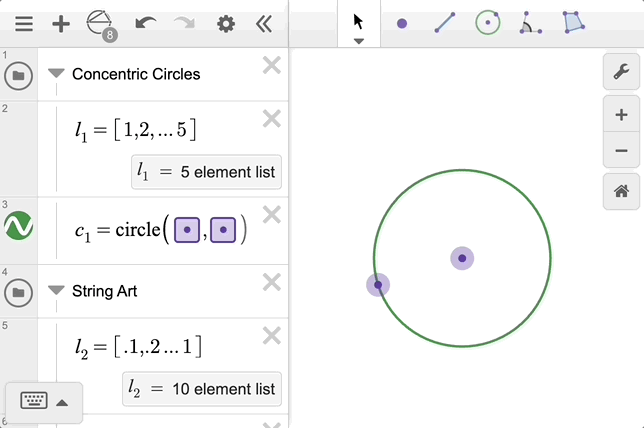Select the Polygon tool
The image size is (644, 428).
[x=572, y=23]
